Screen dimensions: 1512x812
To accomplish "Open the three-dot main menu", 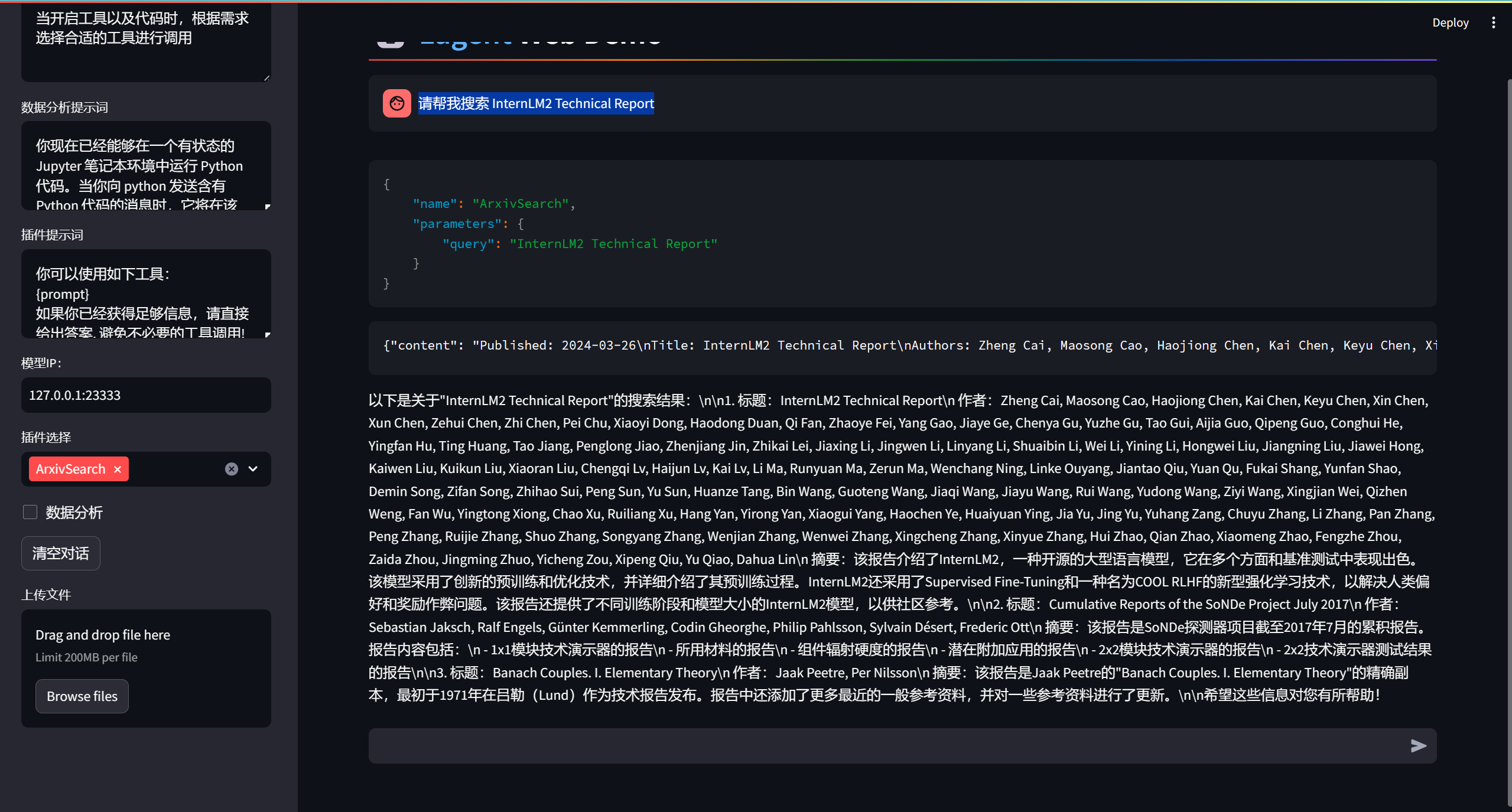I will [x=1493, y=22].
